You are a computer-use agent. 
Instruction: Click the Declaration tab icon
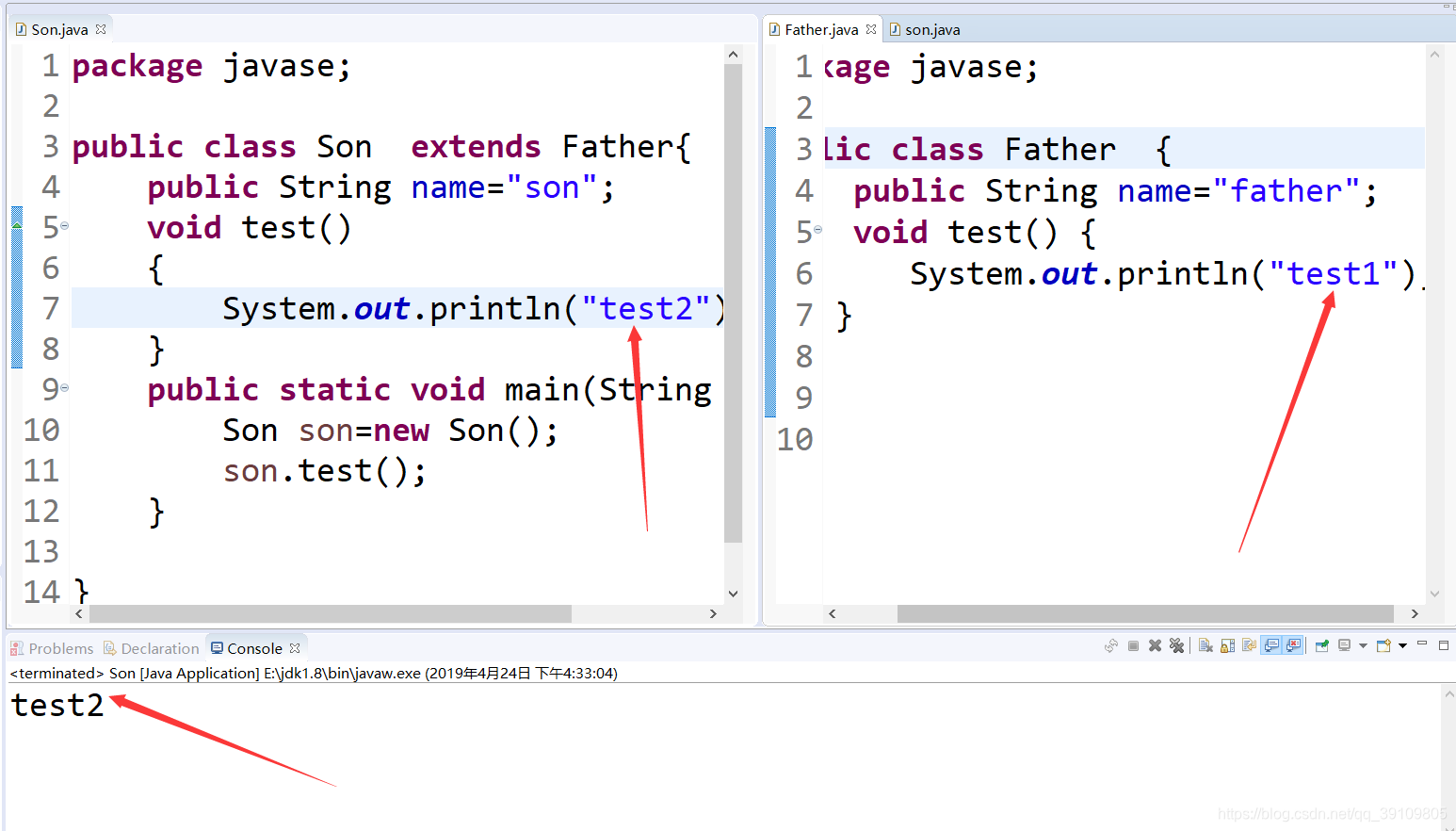point(110,648)
